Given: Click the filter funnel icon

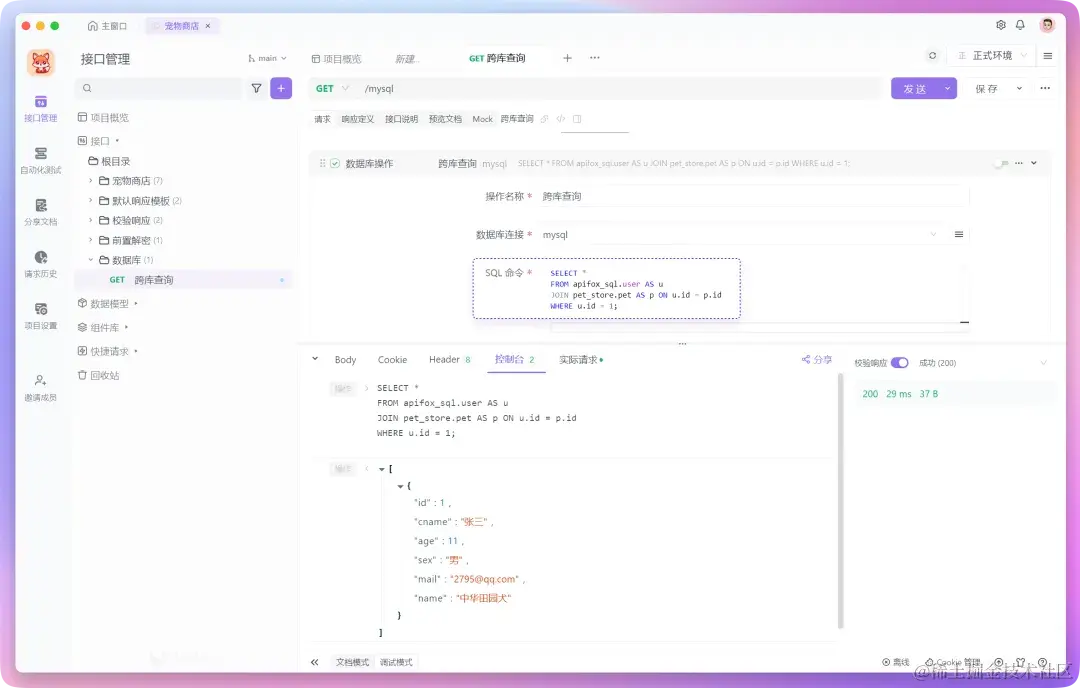Looking at the screenshot, I should click(256, 88).
